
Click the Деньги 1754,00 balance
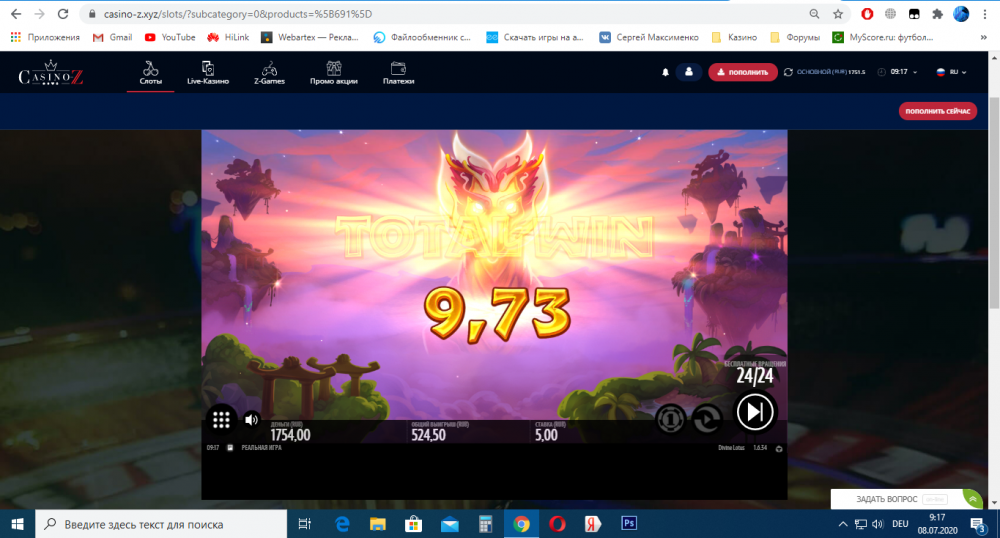point(290,435)
